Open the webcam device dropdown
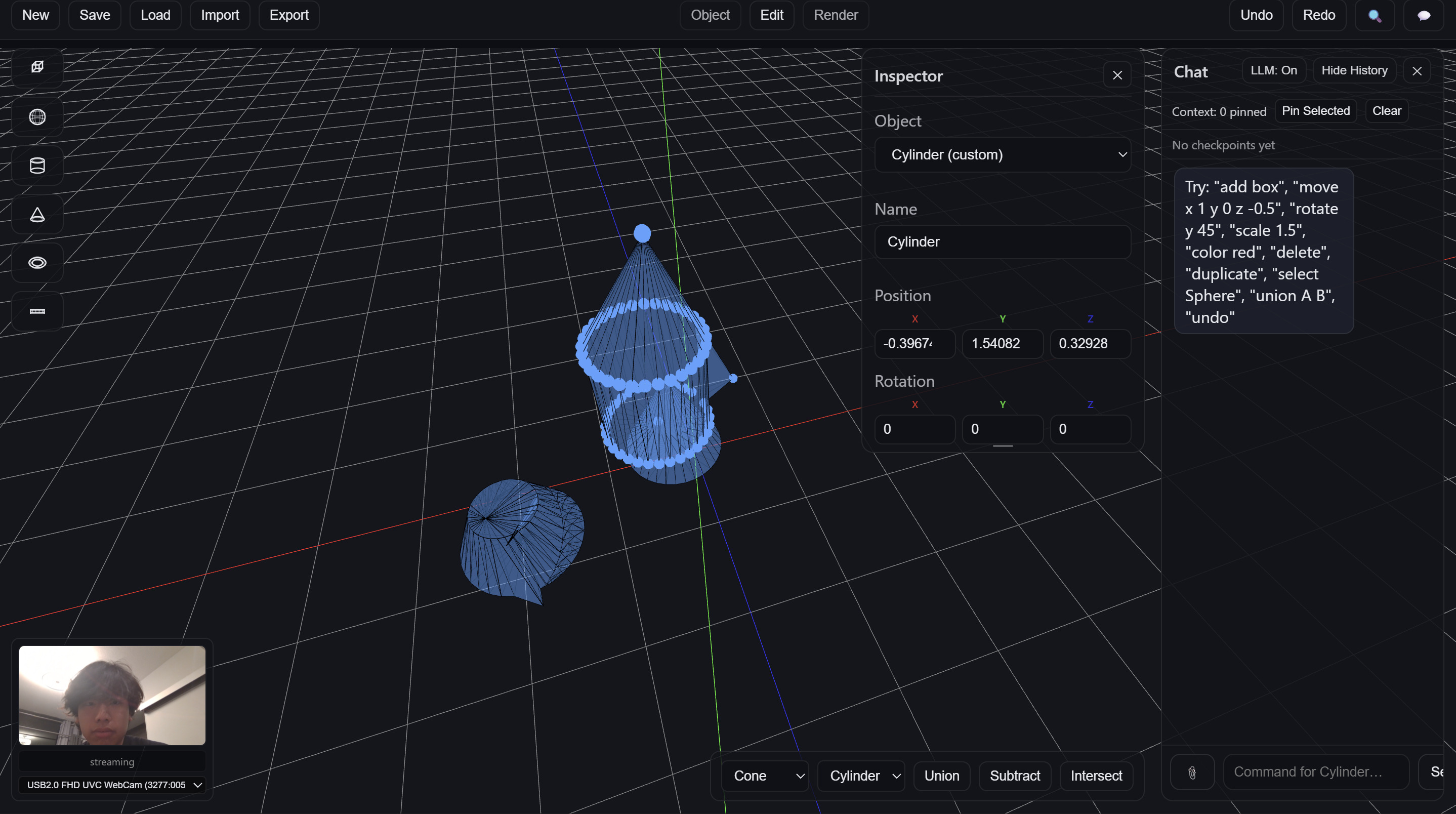1456x814 pixels. 112,785
